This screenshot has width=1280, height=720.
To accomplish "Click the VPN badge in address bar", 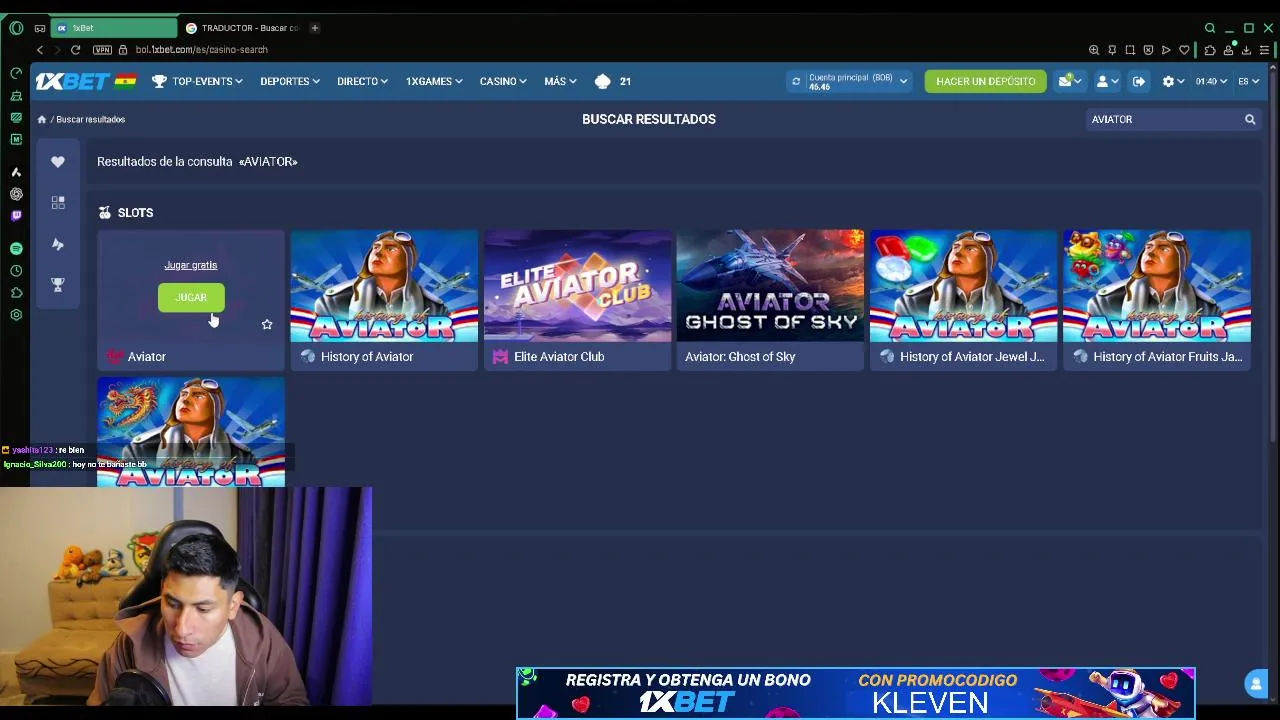I will [x=102, y=49].
